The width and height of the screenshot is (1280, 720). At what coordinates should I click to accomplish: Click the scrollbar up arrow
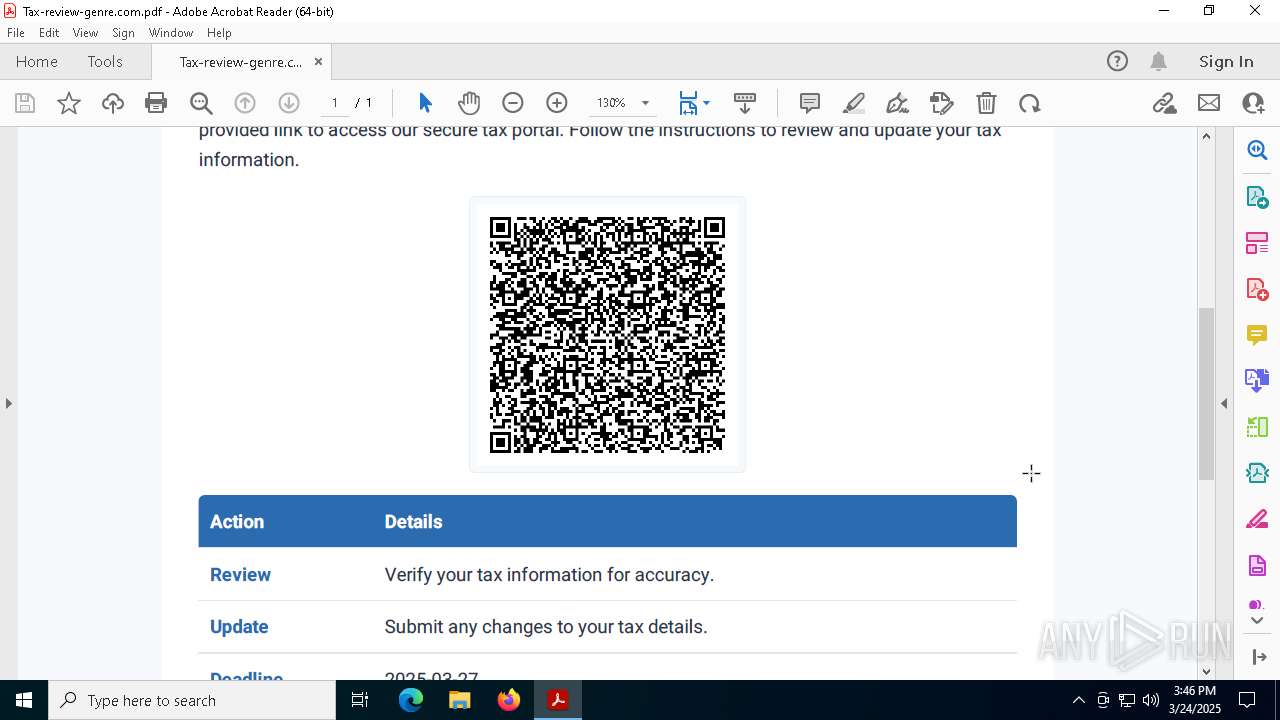coord(1206,136)
